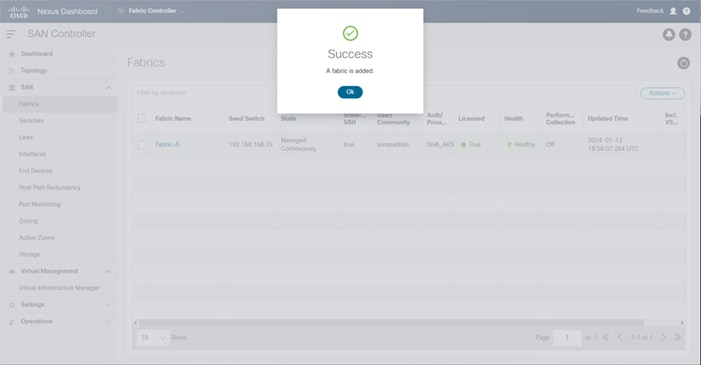Image resolution: width=701 pixels, height=365 pixels.
Task: Go to last page arrow
Action: pyautogui.click(x=678, y=338)
